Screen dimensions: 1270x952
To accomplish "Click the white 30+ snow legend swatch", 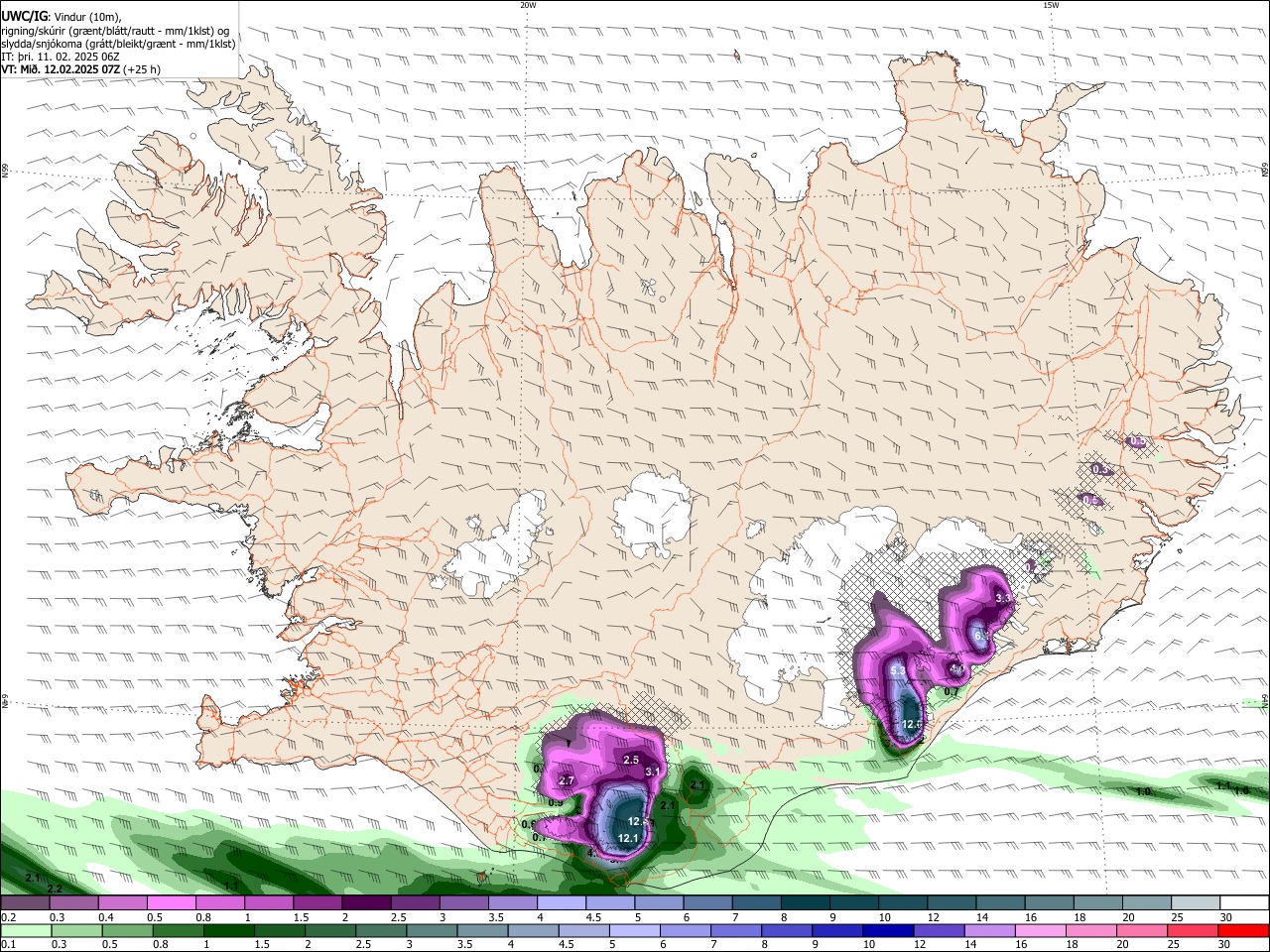I will pos(1243,903).
